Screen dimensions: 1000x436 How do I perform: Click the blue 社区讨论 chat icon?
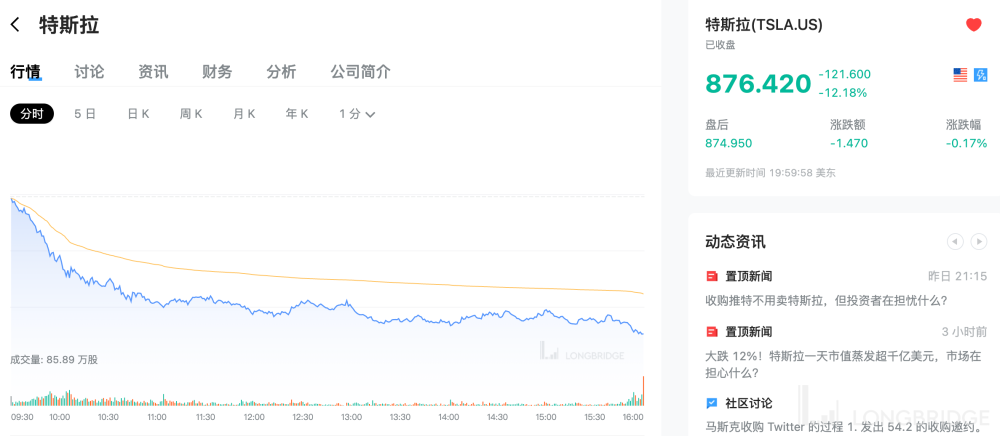(712, 404)
